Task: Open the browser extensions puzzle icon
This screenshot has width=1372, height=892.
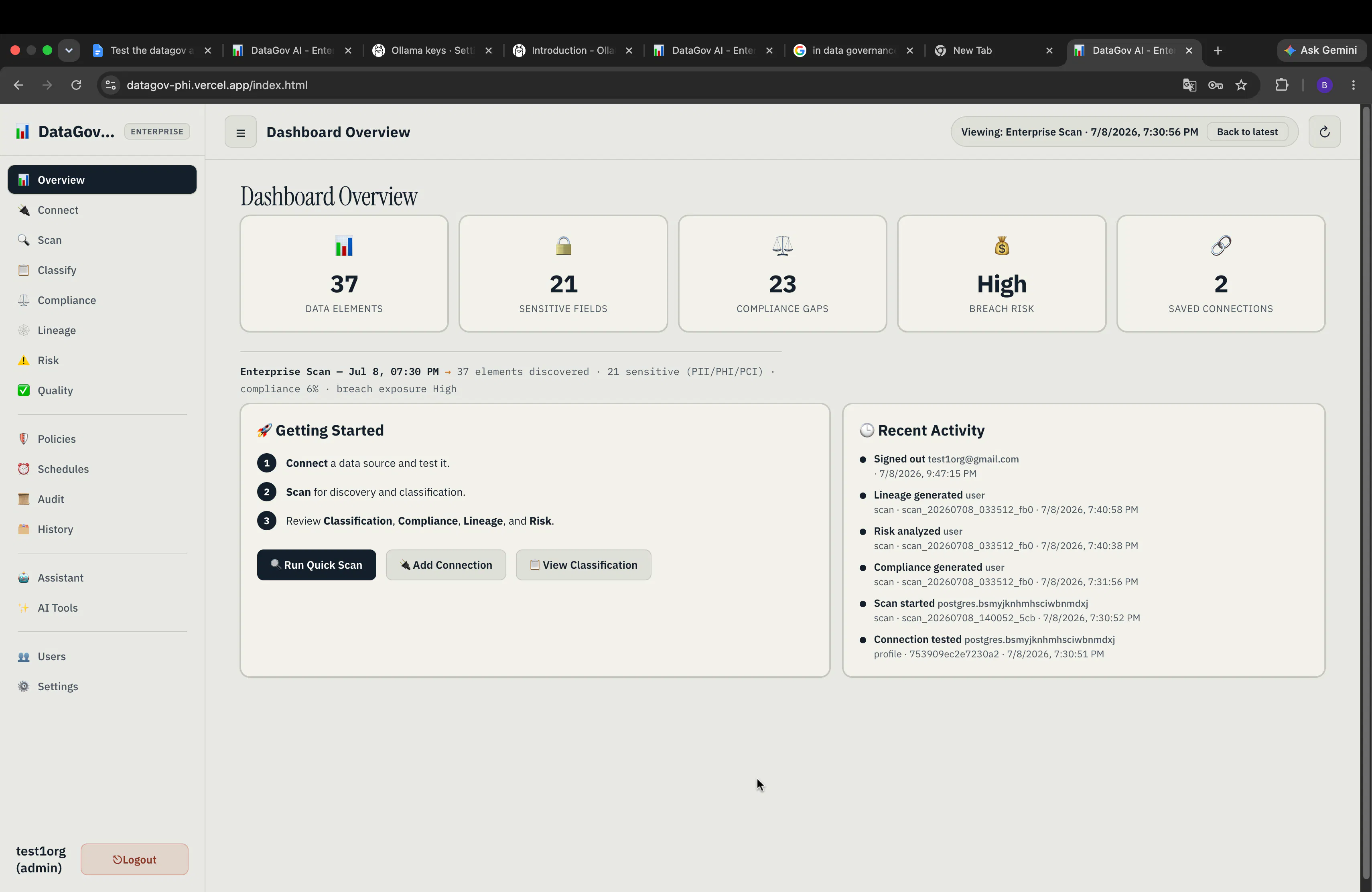Action: (1281, 85)
